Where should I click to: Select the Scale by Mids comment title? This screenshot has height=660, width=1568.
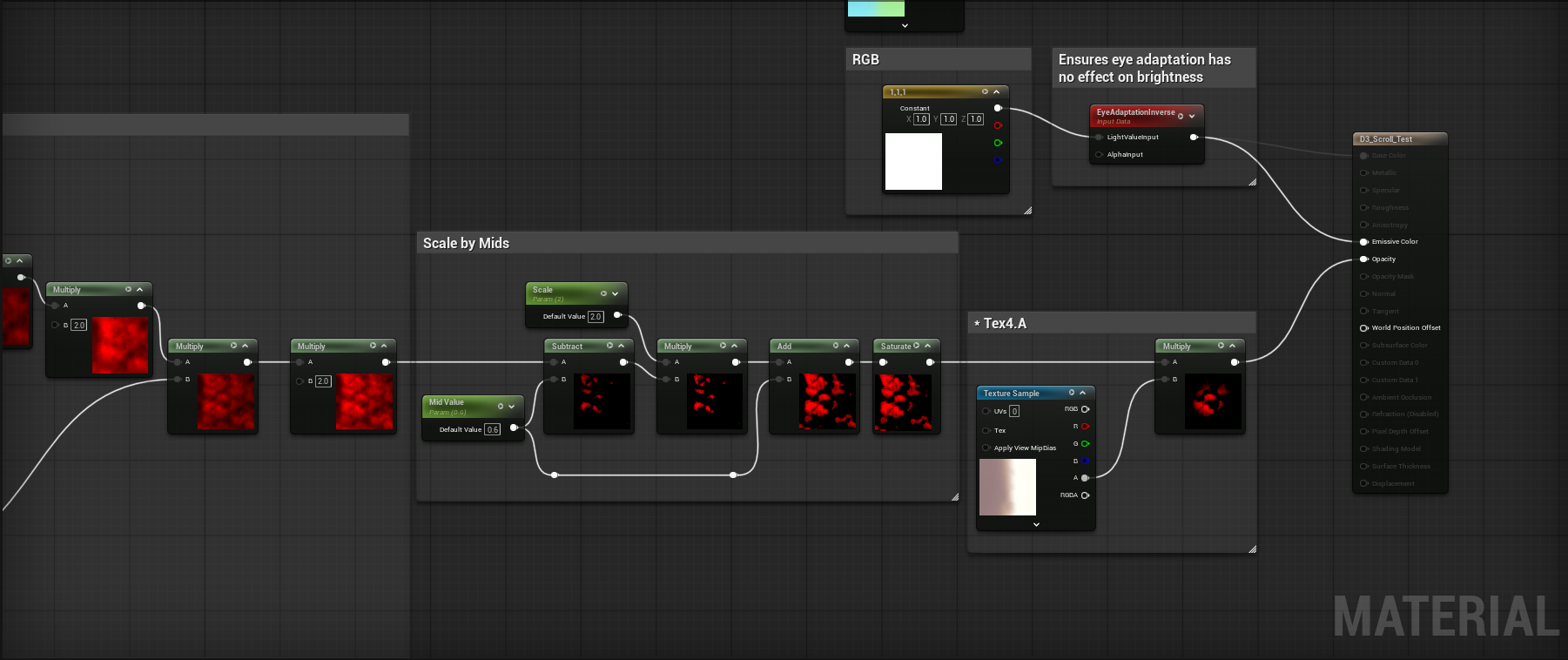click(x=466, y=244)
